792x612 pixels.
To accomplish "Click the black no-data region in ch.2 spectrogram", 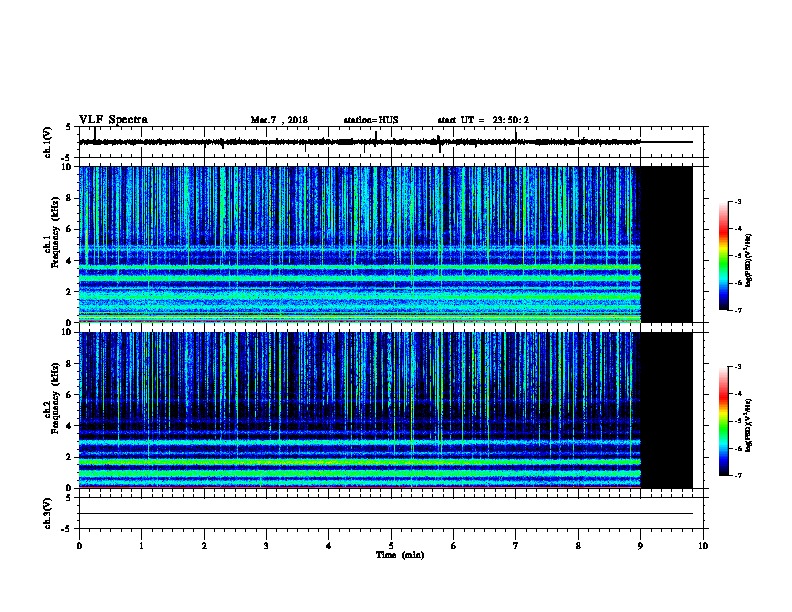I will coord(666,410).
